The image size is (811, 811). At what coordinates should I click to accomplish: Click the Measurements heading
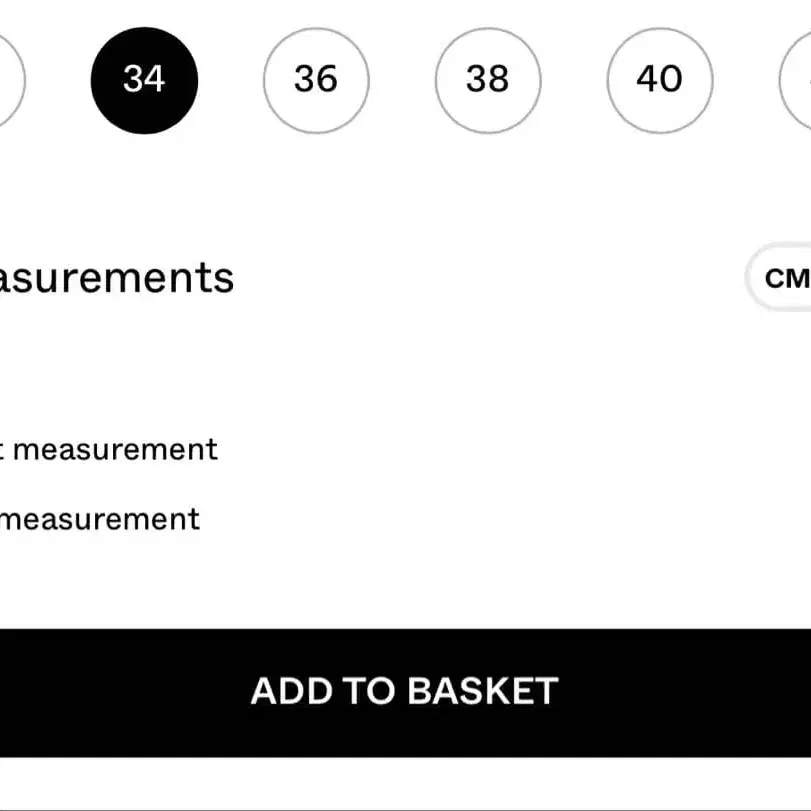116,277
